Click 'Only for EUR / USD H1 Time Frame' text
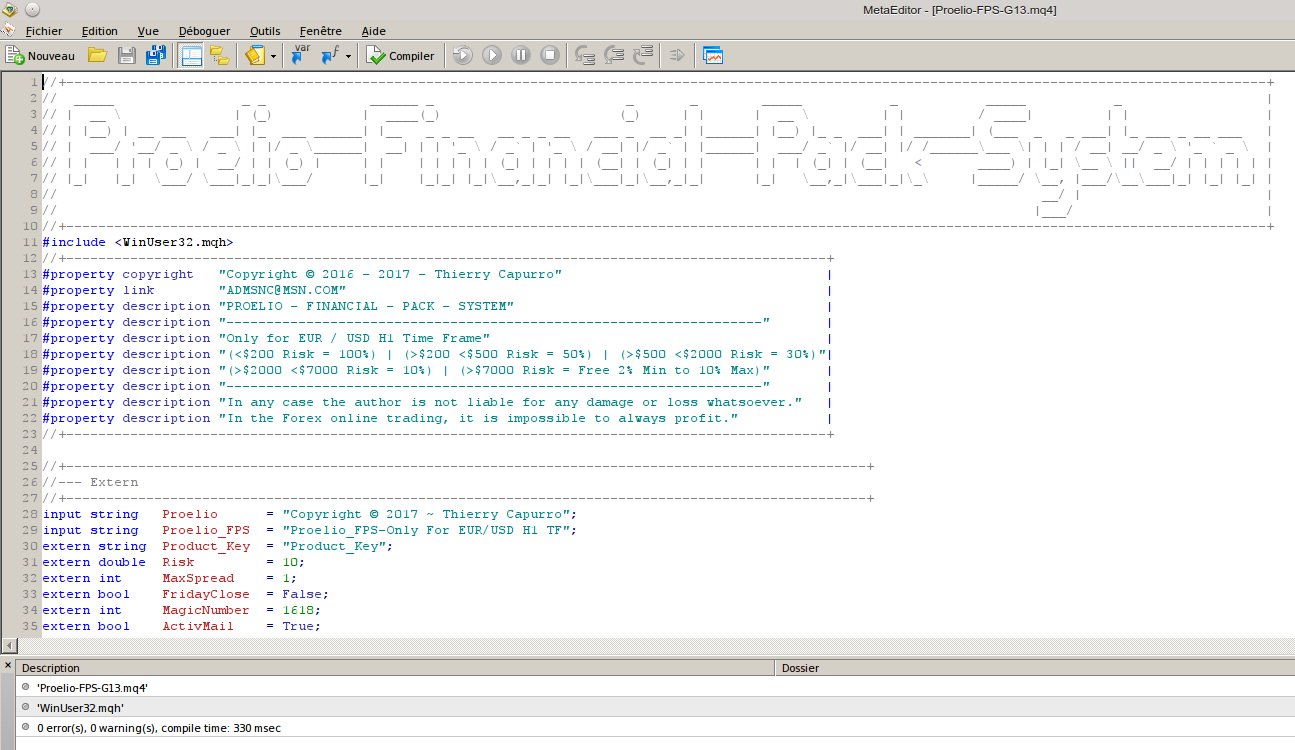This screenshot has height=750, width=1295. pos(354,338)
